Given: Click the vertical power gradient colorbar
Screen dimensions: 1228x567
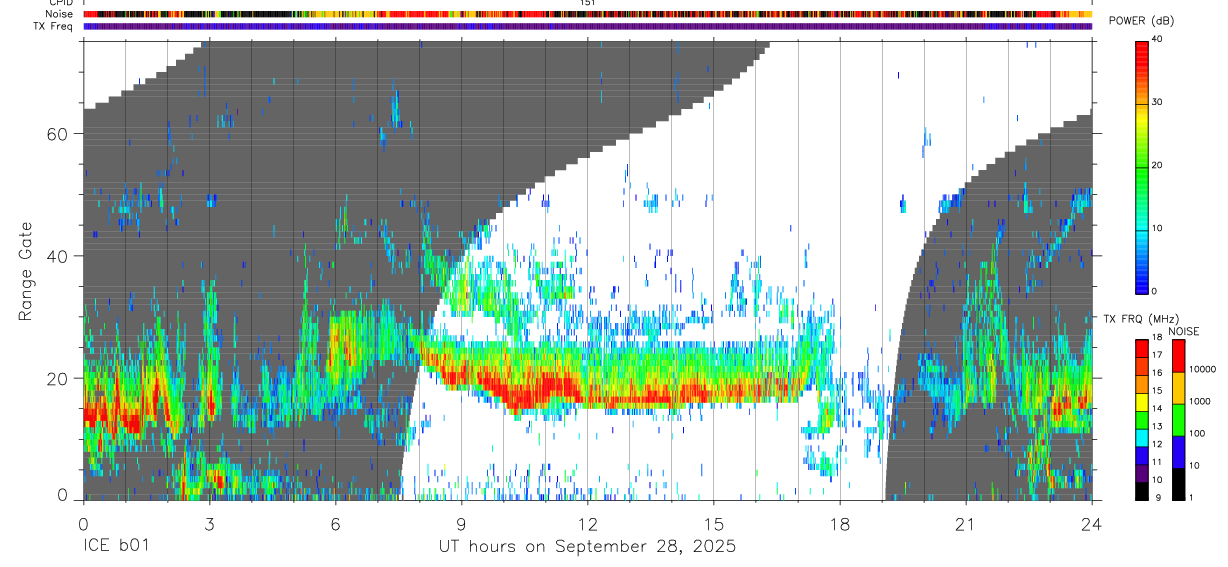Looking at the screenshot, I should coord(1142,166).
